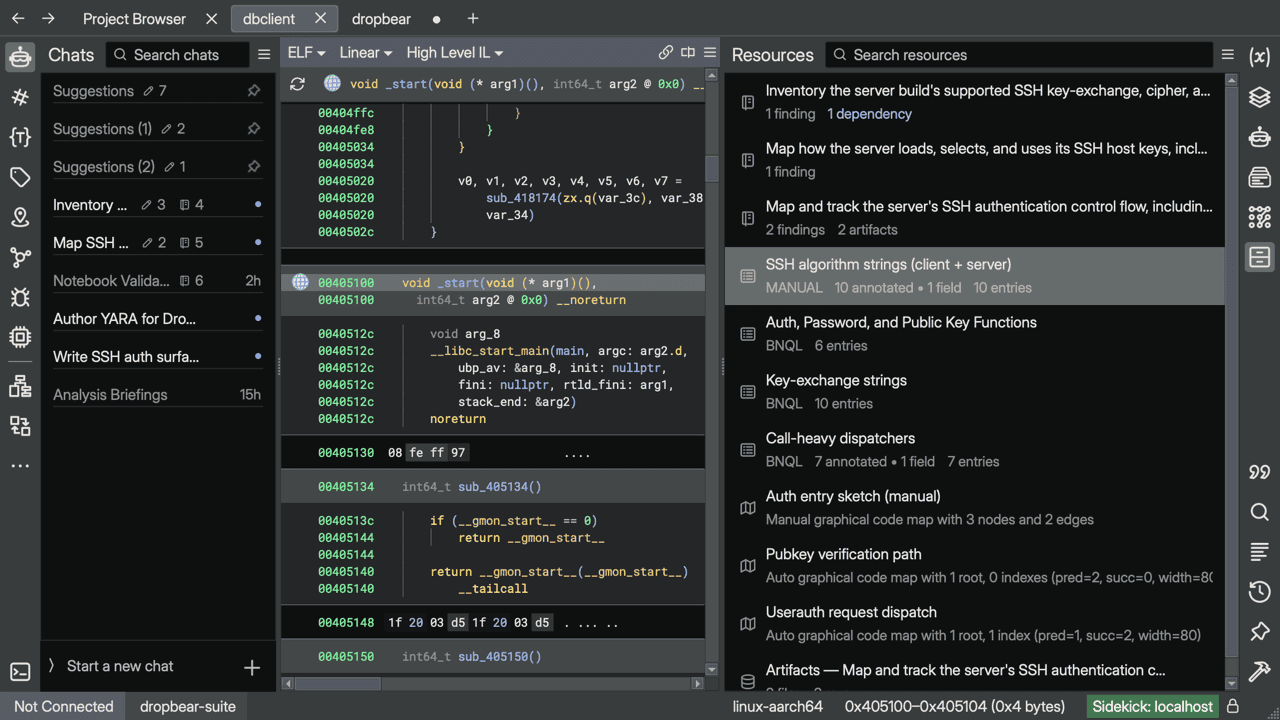Open the history clock icon in right sidebar

(x=1260, y=592)
